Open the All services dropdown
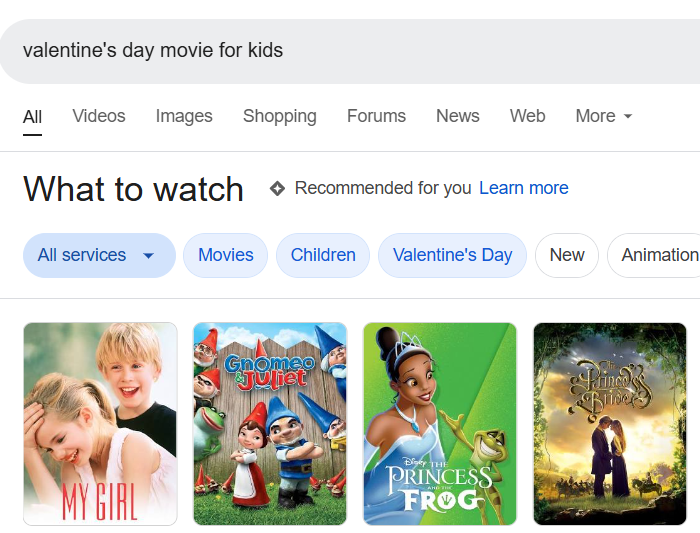This screenshot has width=700, height=533. pos(98,255)
